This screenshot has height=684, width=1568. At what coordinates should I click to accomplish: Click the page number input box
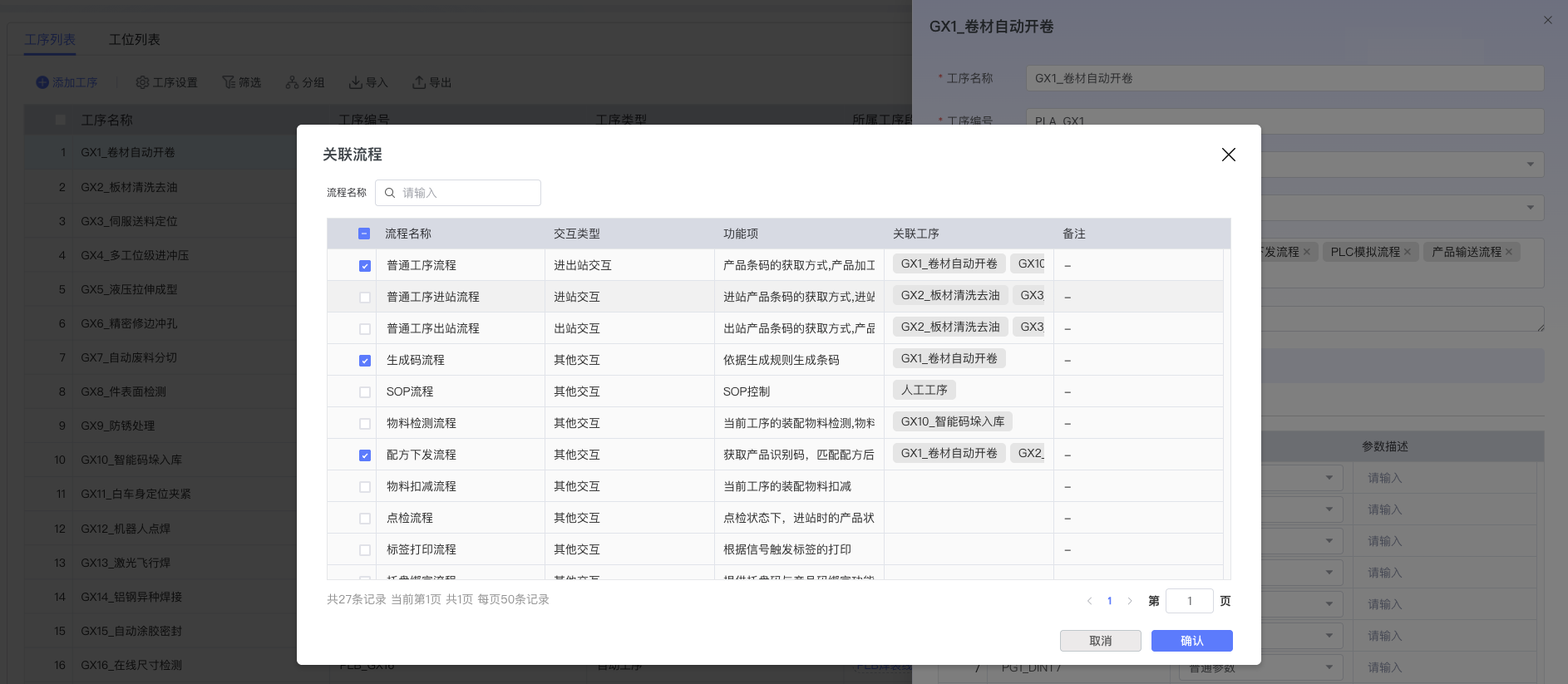point(1189,601)
